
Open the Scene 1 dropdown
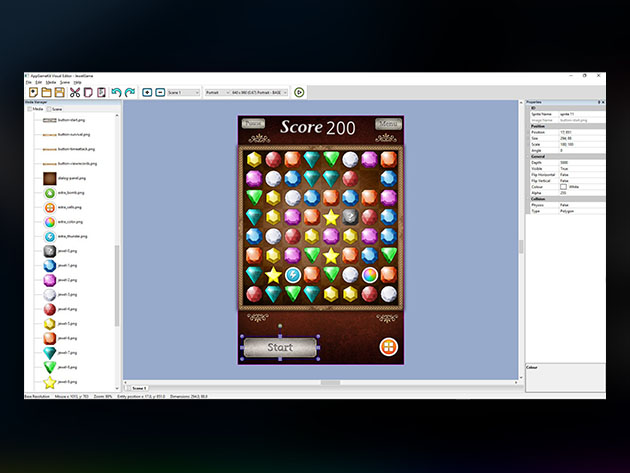(x=183, y=92)
